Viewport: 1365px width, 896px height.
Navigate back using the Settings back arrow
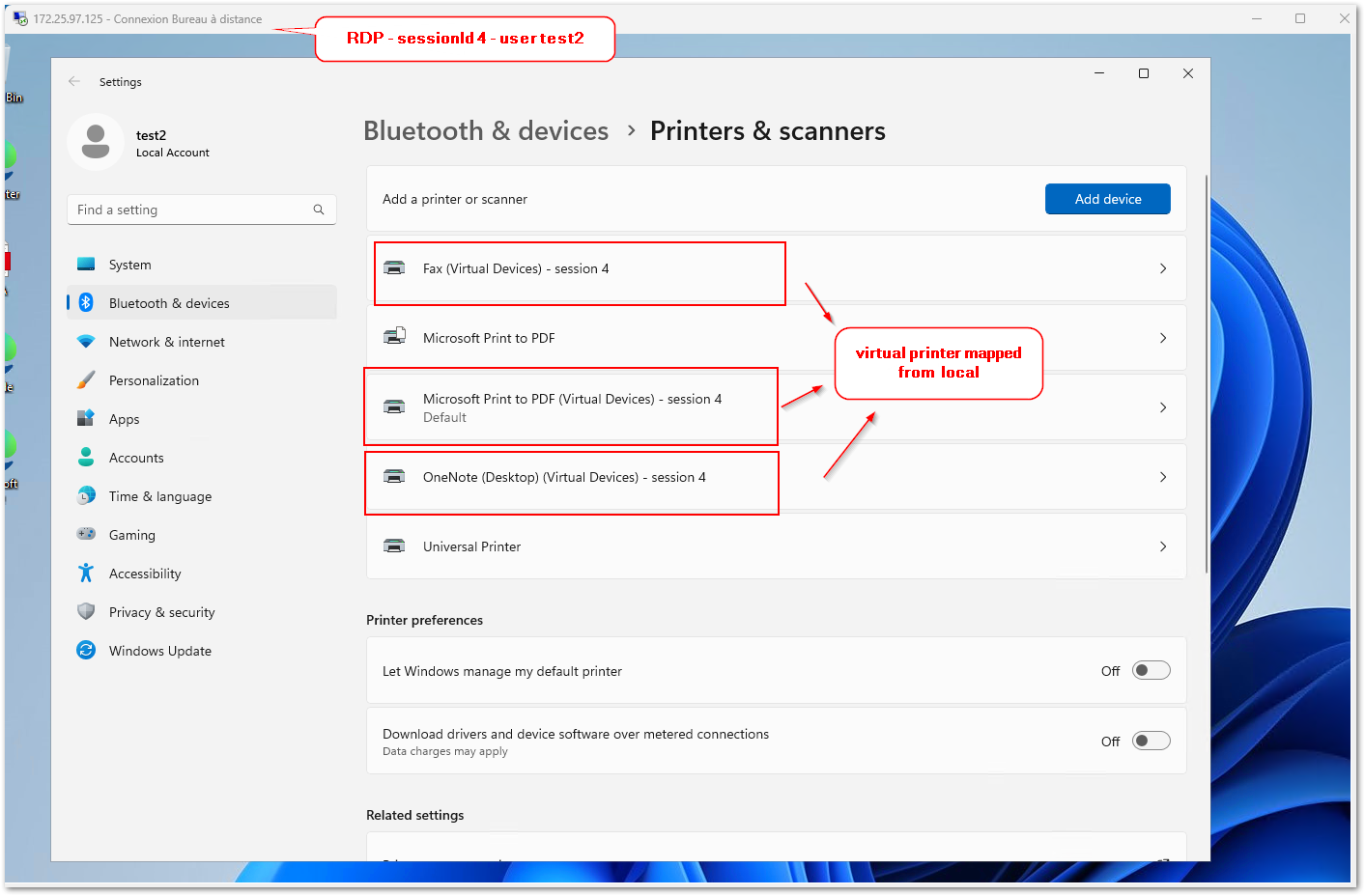tap(74, 82)
